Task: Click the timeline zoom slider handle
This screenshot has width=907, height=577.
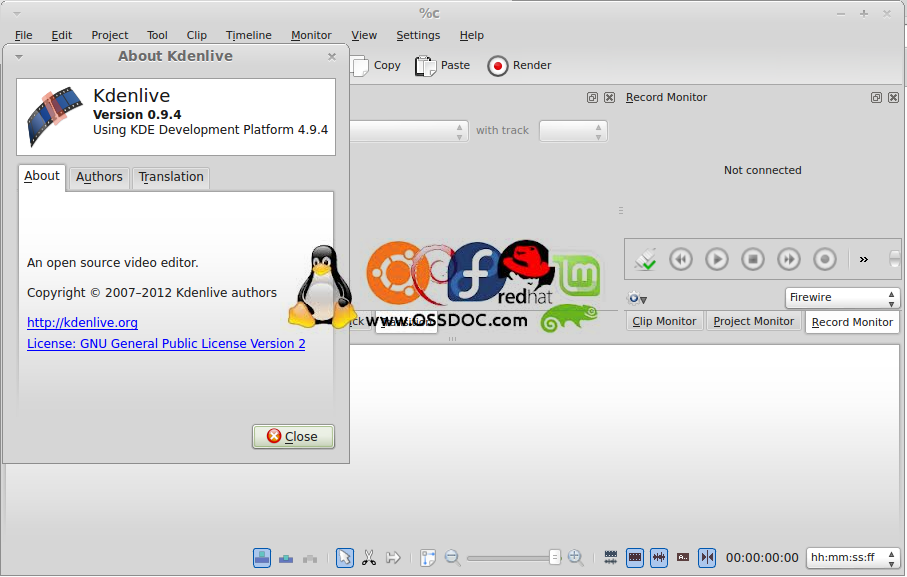Action: point(555,557)
